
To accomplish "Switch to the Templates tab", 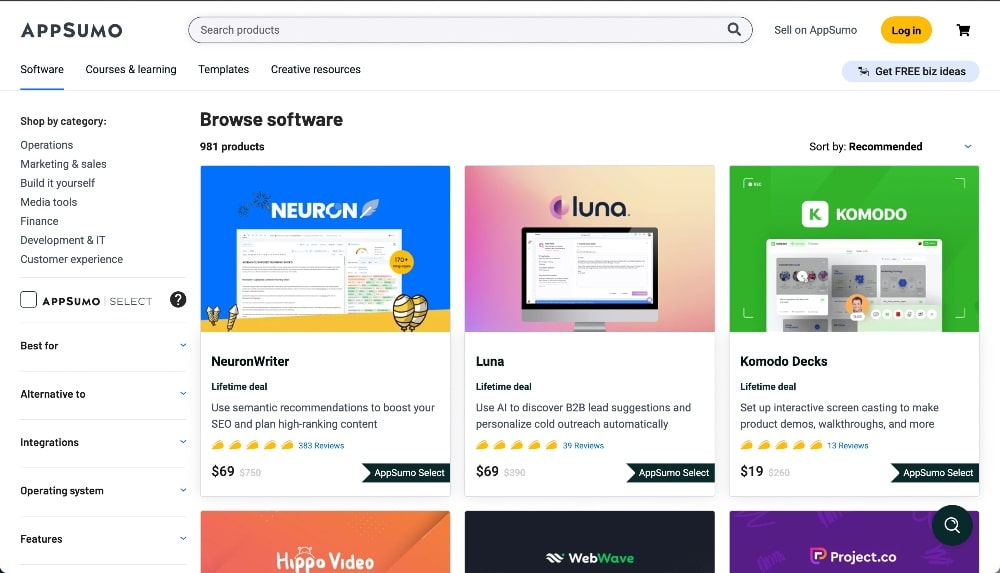I will [x=223, y=70].
